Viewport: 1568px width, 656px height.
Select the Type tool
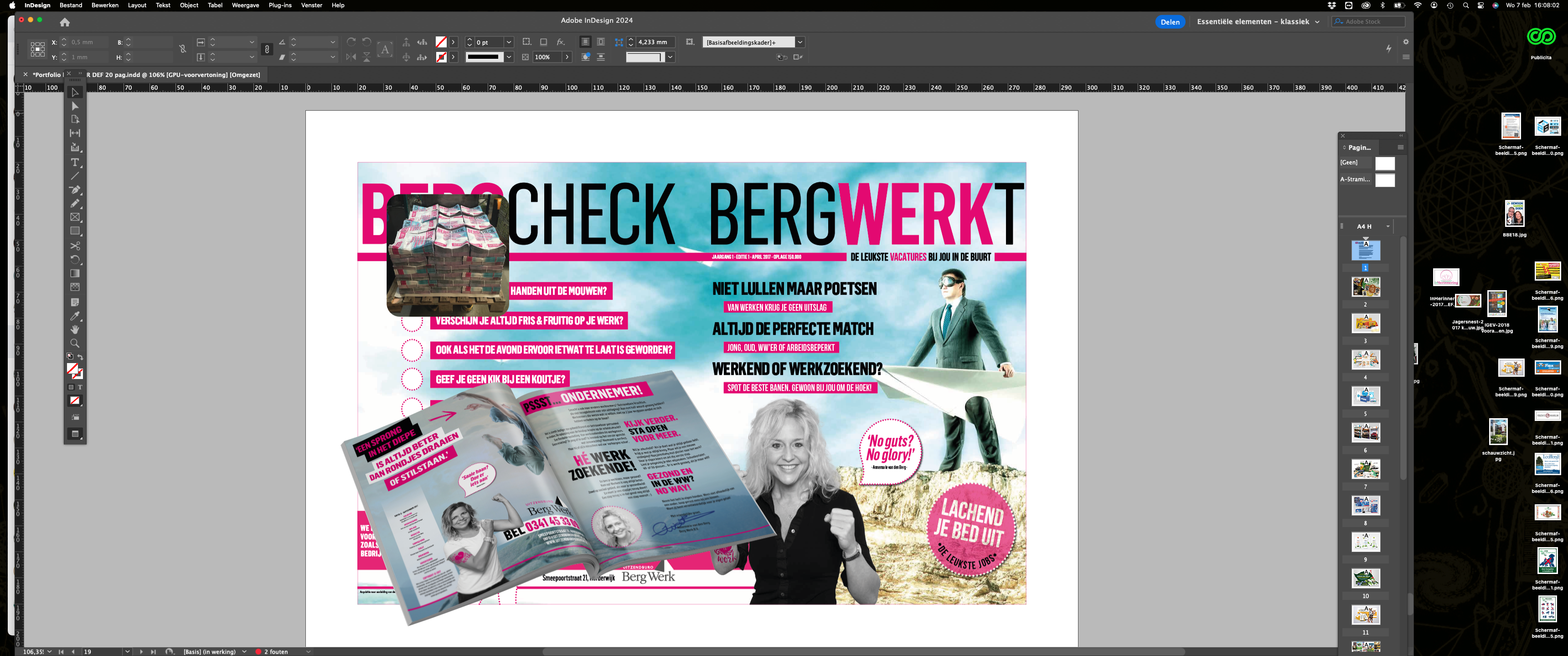[x=75, y=163]
